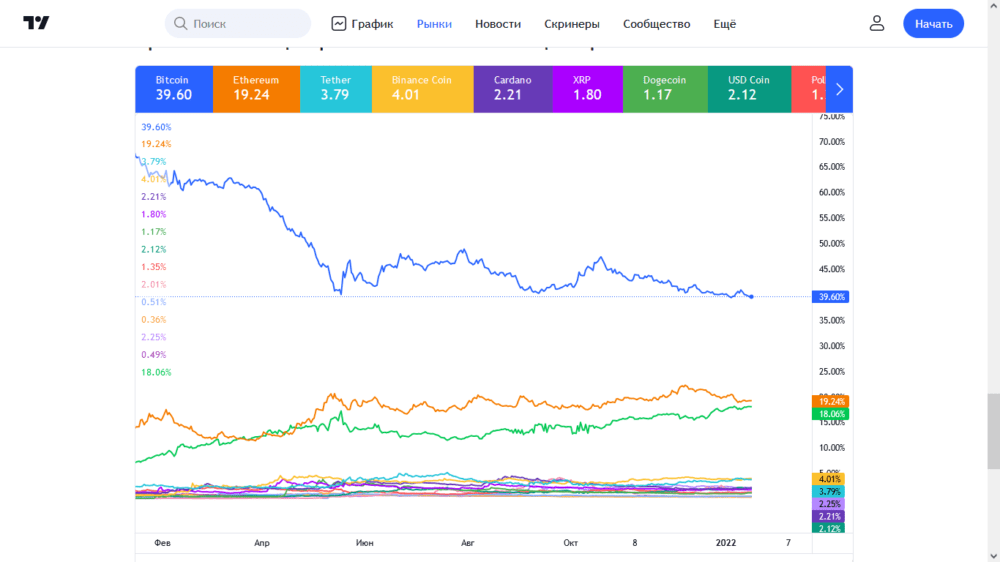Viewport: 1000px width, 562px height.
Task: Select the Dogecoin tile
Action: pyautogui.click(x=665, y=89)
